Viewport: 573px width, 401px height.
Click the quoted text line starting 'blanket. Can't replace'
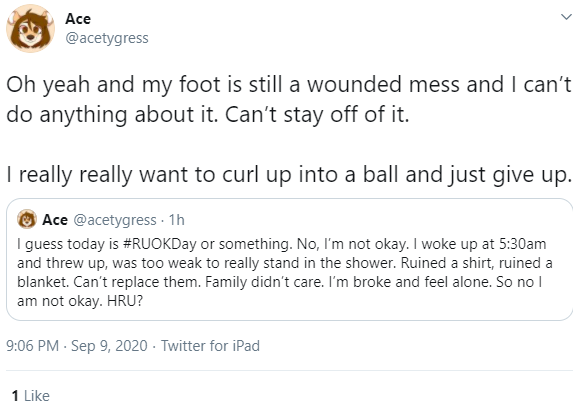tap(280, 282)
